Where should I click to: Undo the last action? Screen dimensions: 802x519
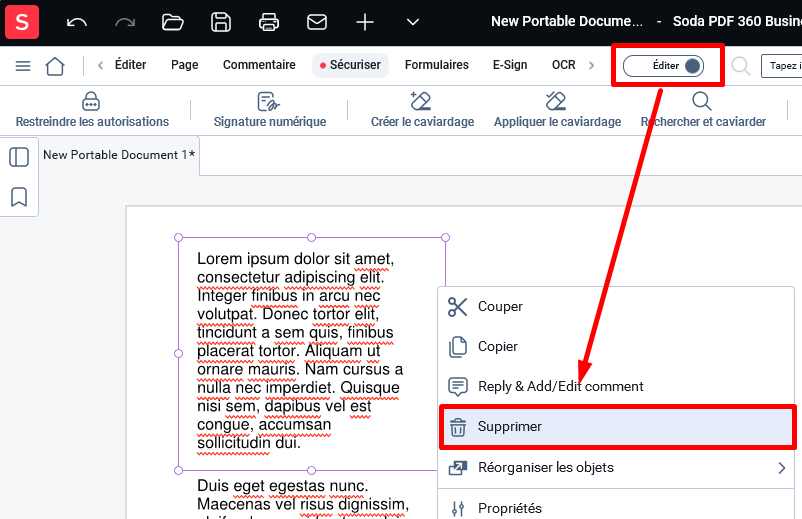click(x=77, y=22)
